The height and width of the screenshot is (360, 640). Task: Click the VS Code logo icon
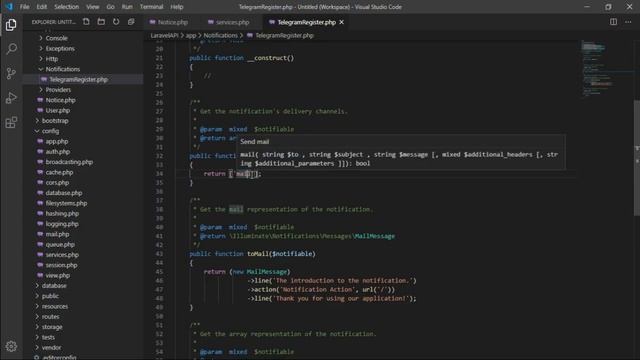click(9, 7)
